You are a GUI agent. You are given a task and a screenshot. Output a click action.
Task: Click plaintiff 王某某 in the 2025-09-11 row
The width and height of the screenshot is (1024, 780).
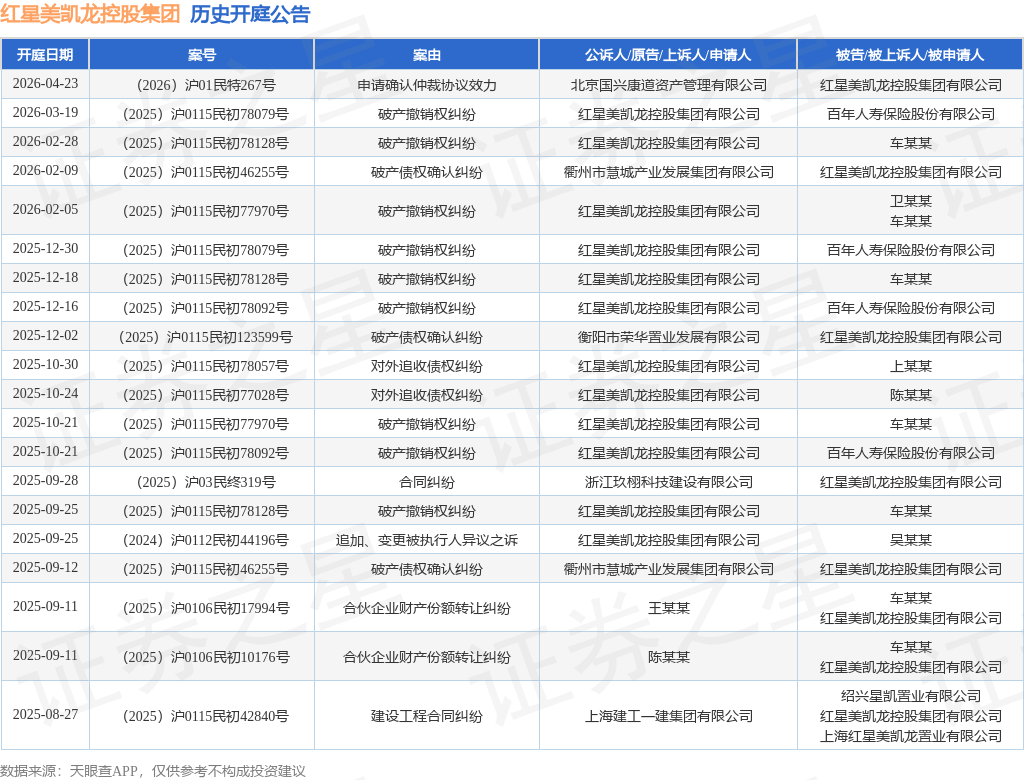coord(668,608)
